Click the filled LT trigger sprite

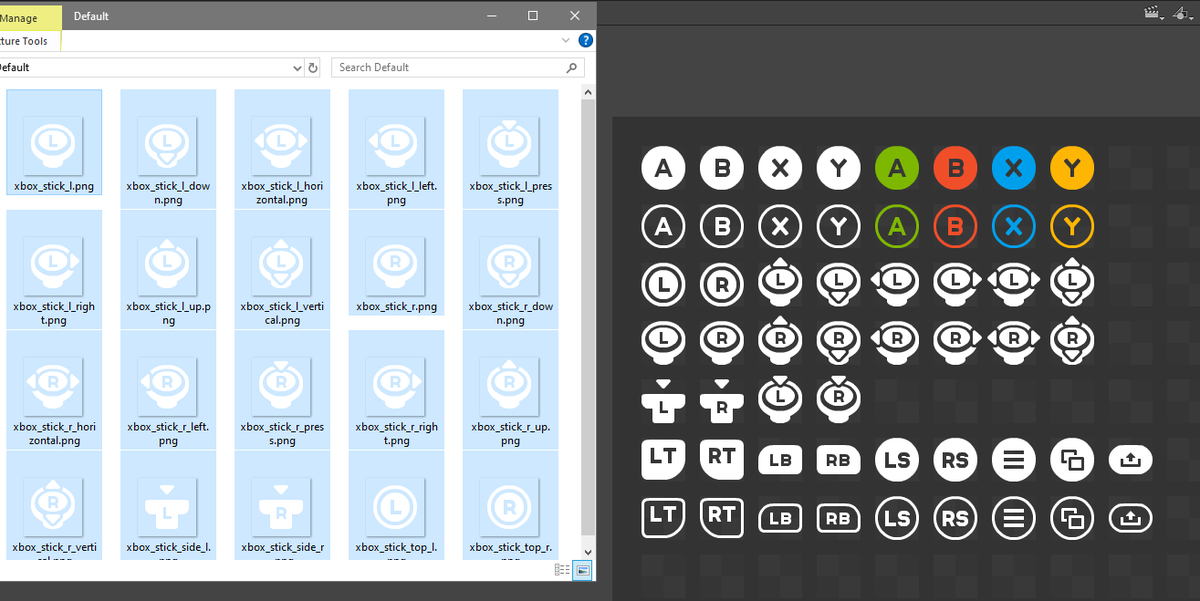point(663,458)
